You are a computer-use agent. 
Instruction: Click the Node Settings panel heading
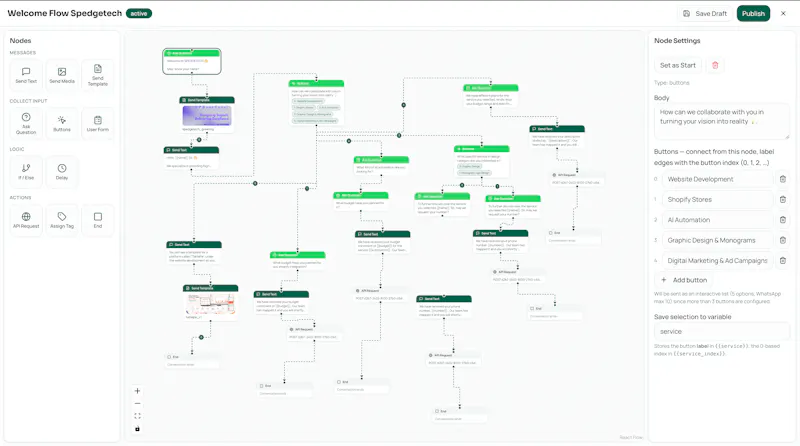click(677, 41)
